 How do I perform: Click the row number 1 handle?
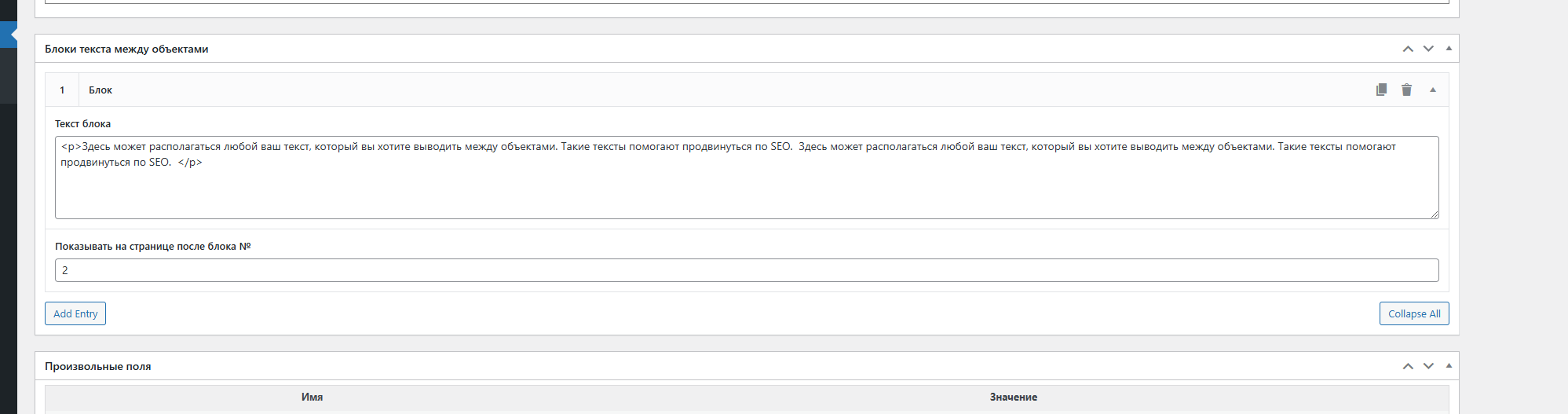(x=62, y=90)
